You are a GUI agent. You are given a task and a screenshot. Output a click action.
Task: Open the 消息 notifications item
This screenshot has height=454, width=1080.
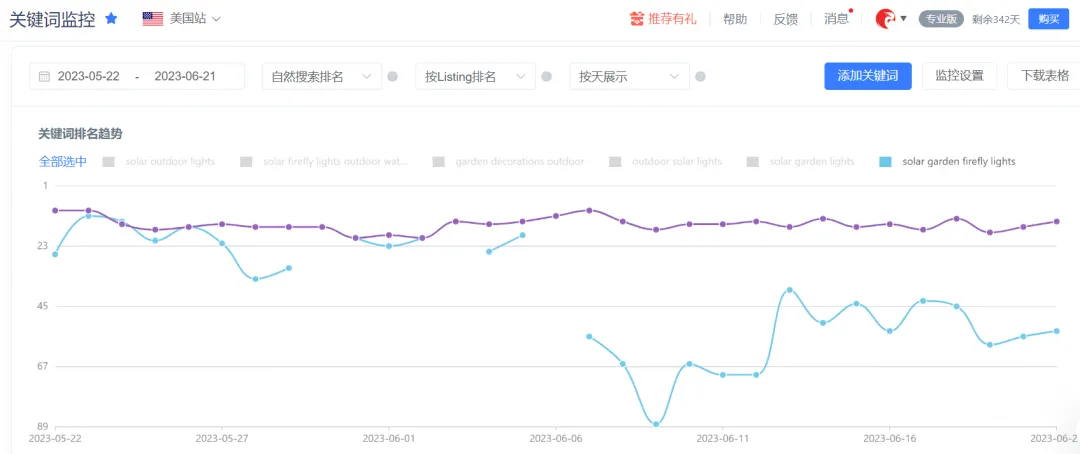coord(836,19)
